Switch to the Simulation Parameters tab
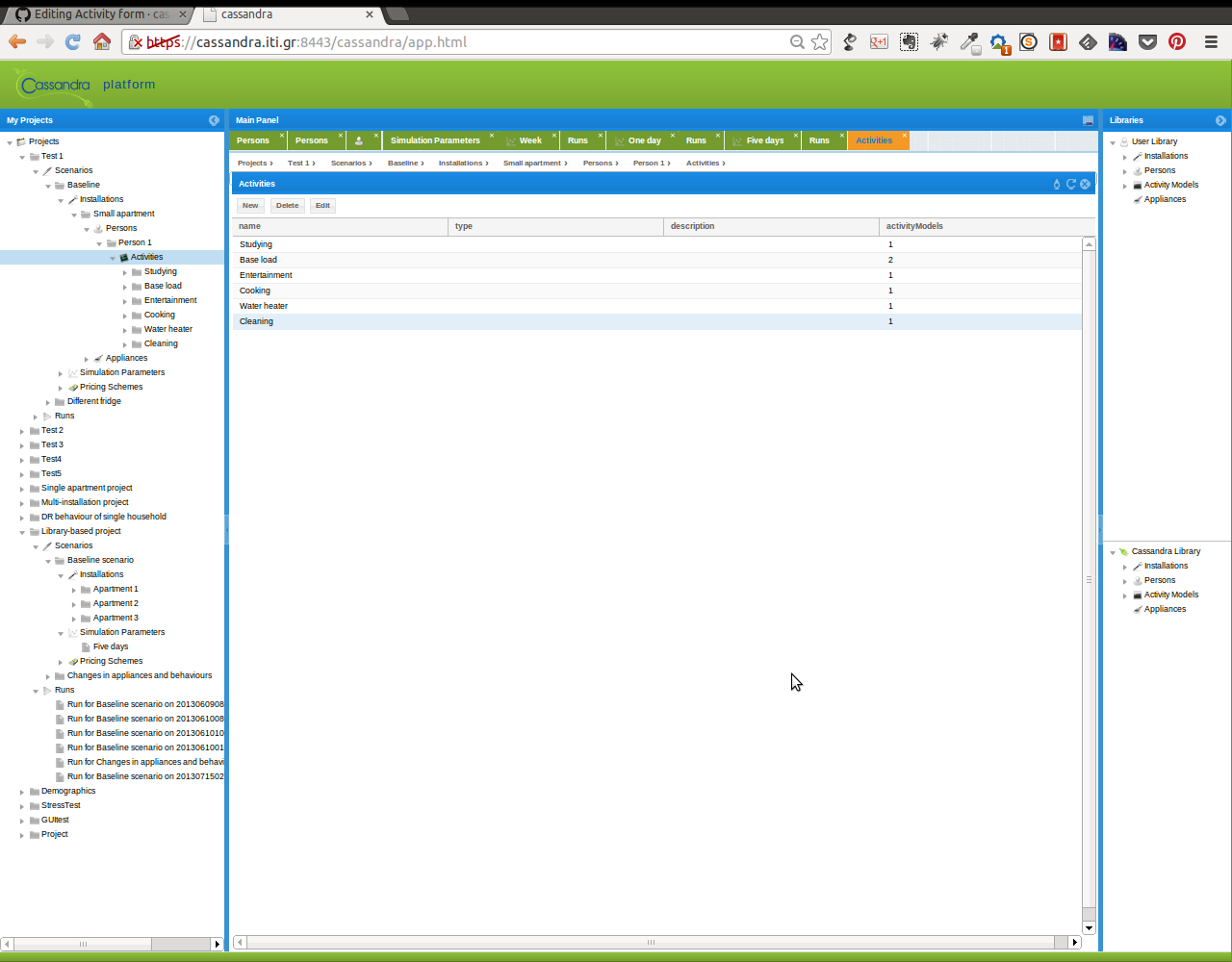Screen dimensions: 1232x962 tap(435, 140)
